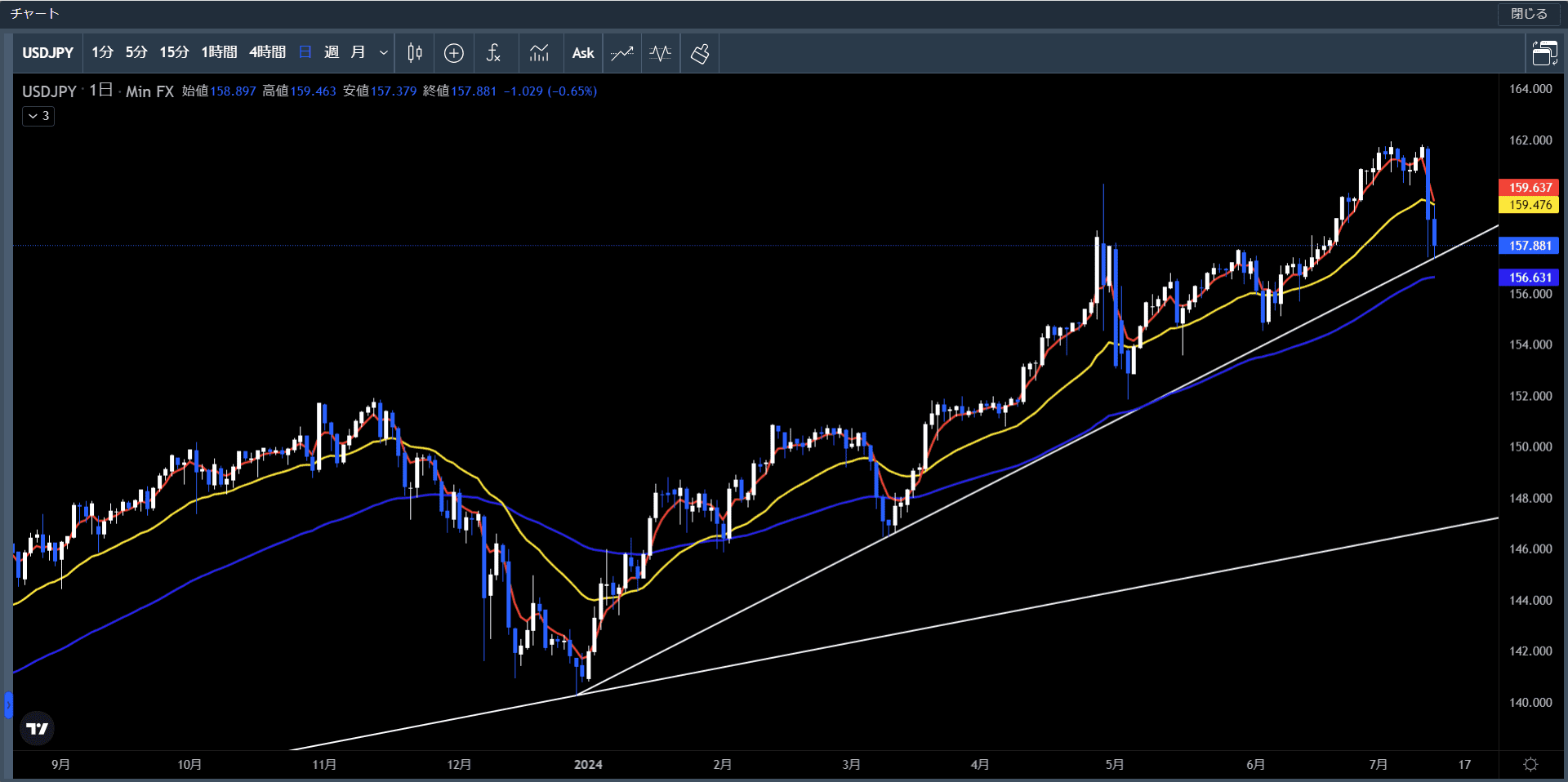Screen dimensions: 1568x782
Task: Click the USDJPY legend title text
Action: click(49, 91)
